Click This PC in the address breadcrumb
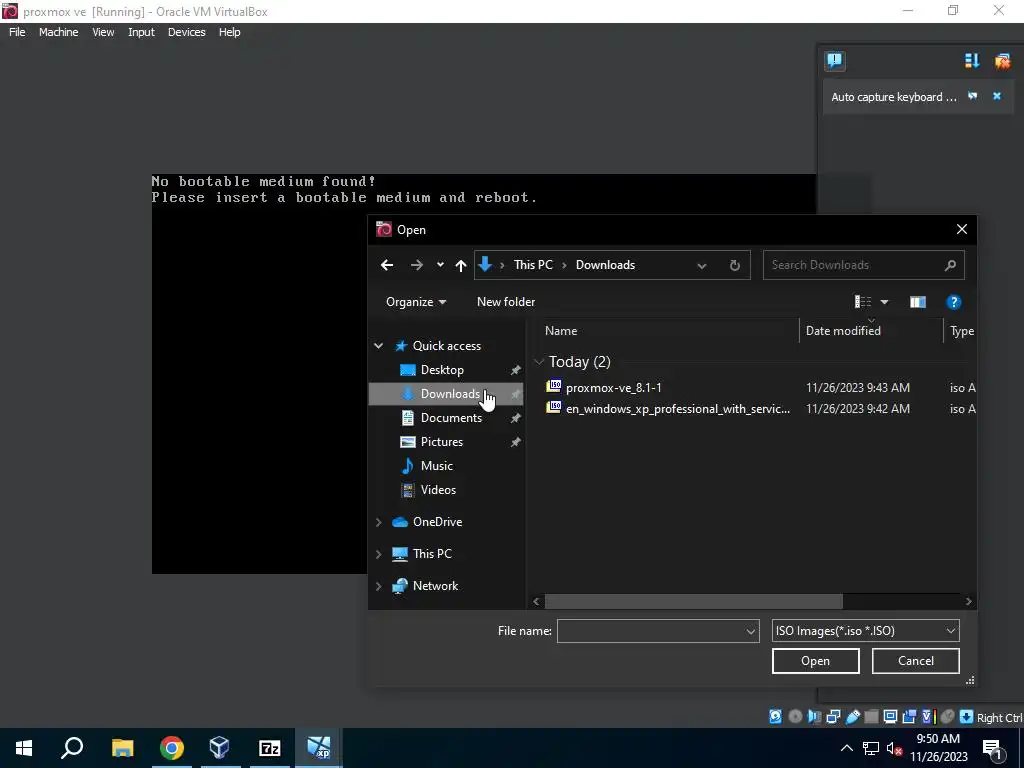This screenshot has width=1024, height=768. [533, 264]
